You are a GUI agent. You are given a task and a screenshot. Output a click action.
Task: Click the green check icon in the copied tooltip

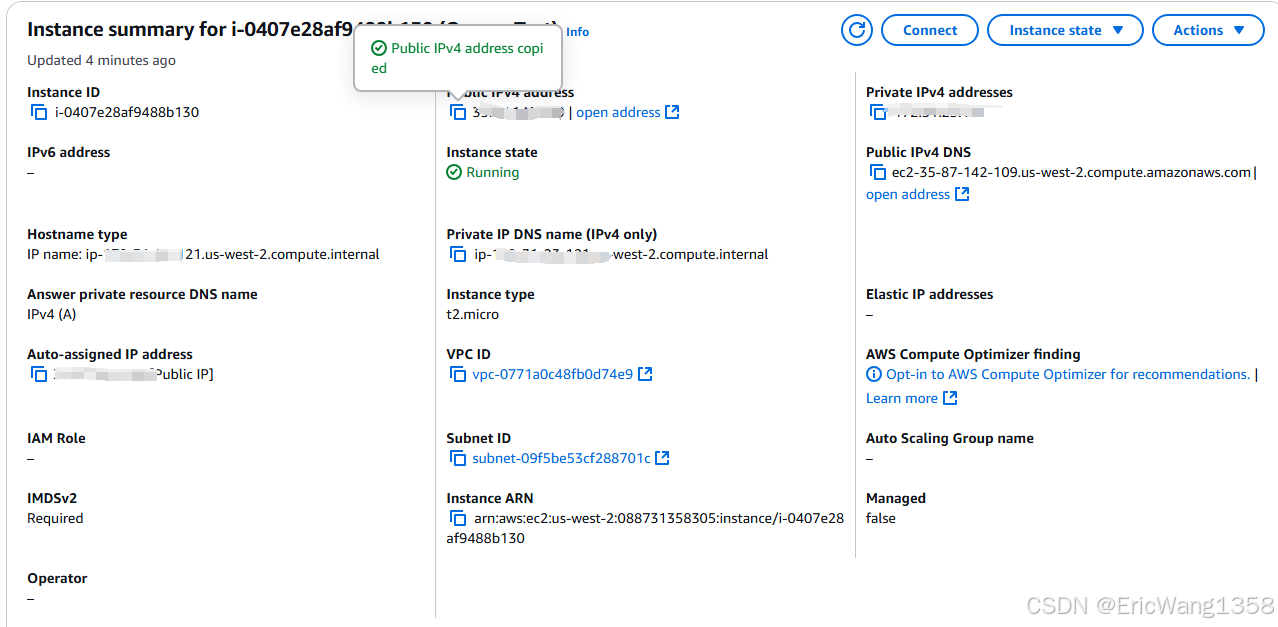[x=378, y=48]
